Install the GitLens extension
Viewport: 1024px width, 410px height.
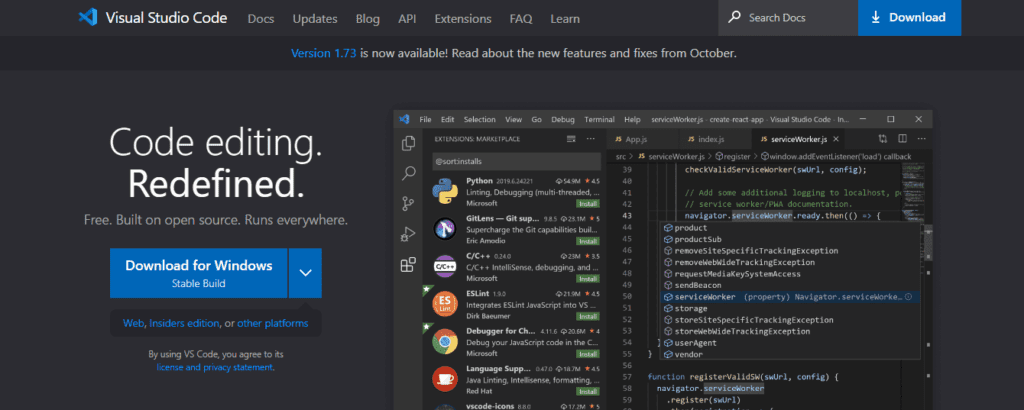[x=588, y=241]
